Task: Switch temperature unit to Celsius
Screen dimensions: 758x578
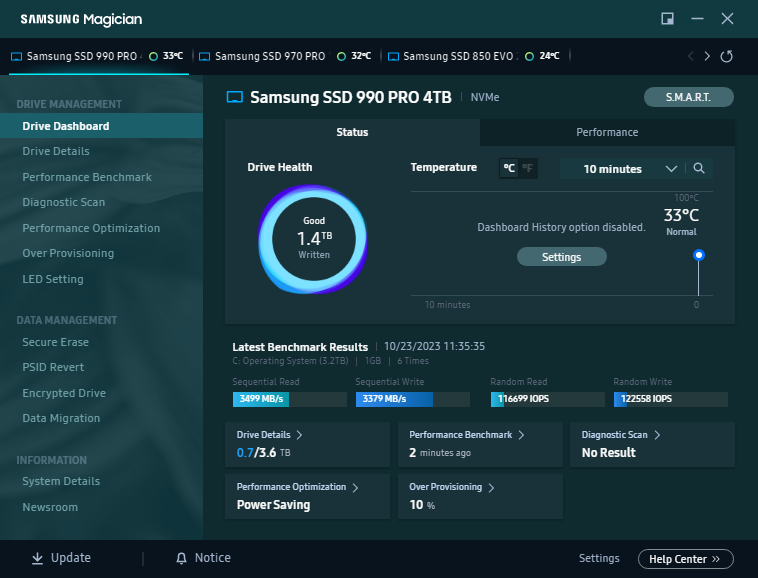Action: (x=509, y=169)
